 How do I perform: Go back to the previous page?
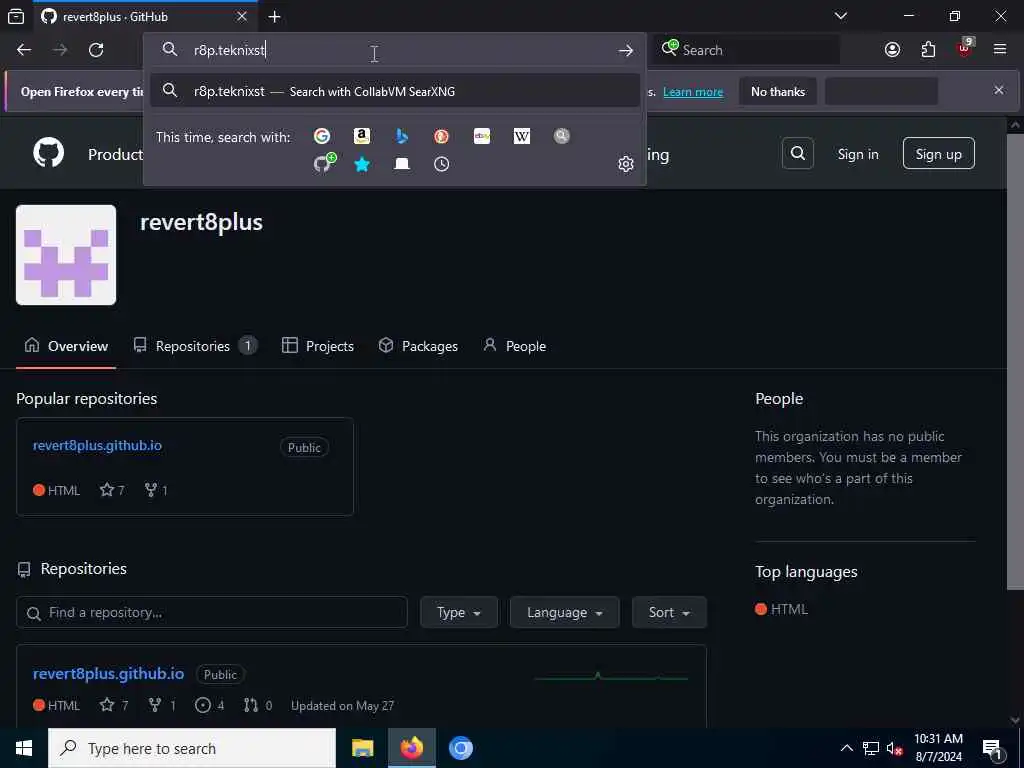(x=24, y=50)
